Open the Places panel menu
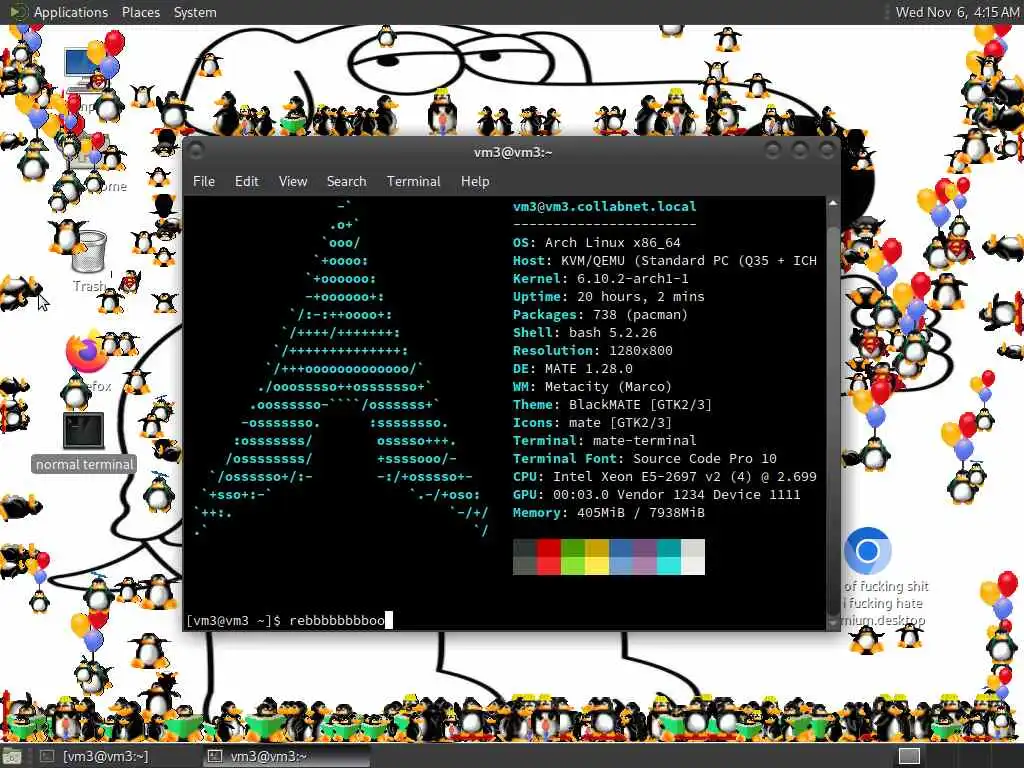The image size is (1024, 768). [140, 12]
